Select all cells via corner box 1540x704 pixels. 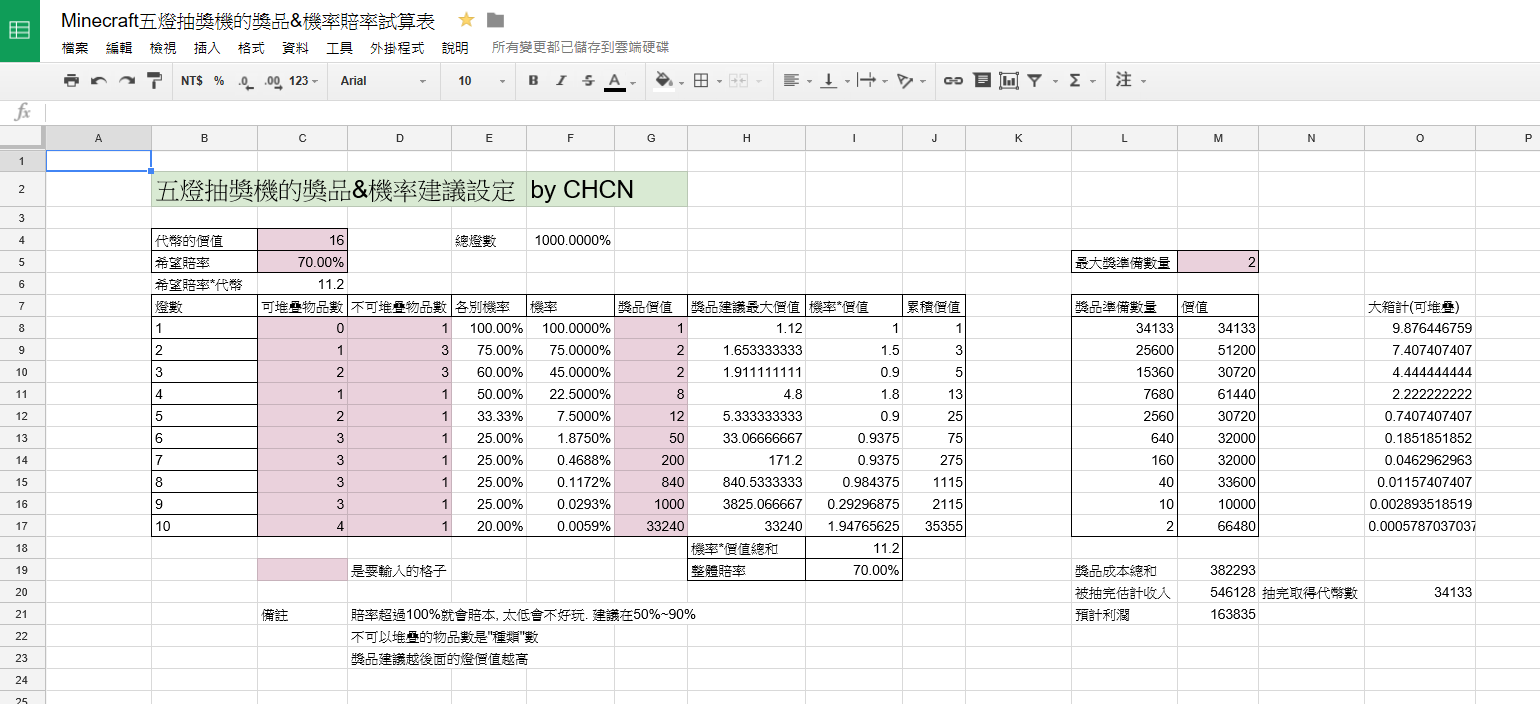[x=22, y=138]
